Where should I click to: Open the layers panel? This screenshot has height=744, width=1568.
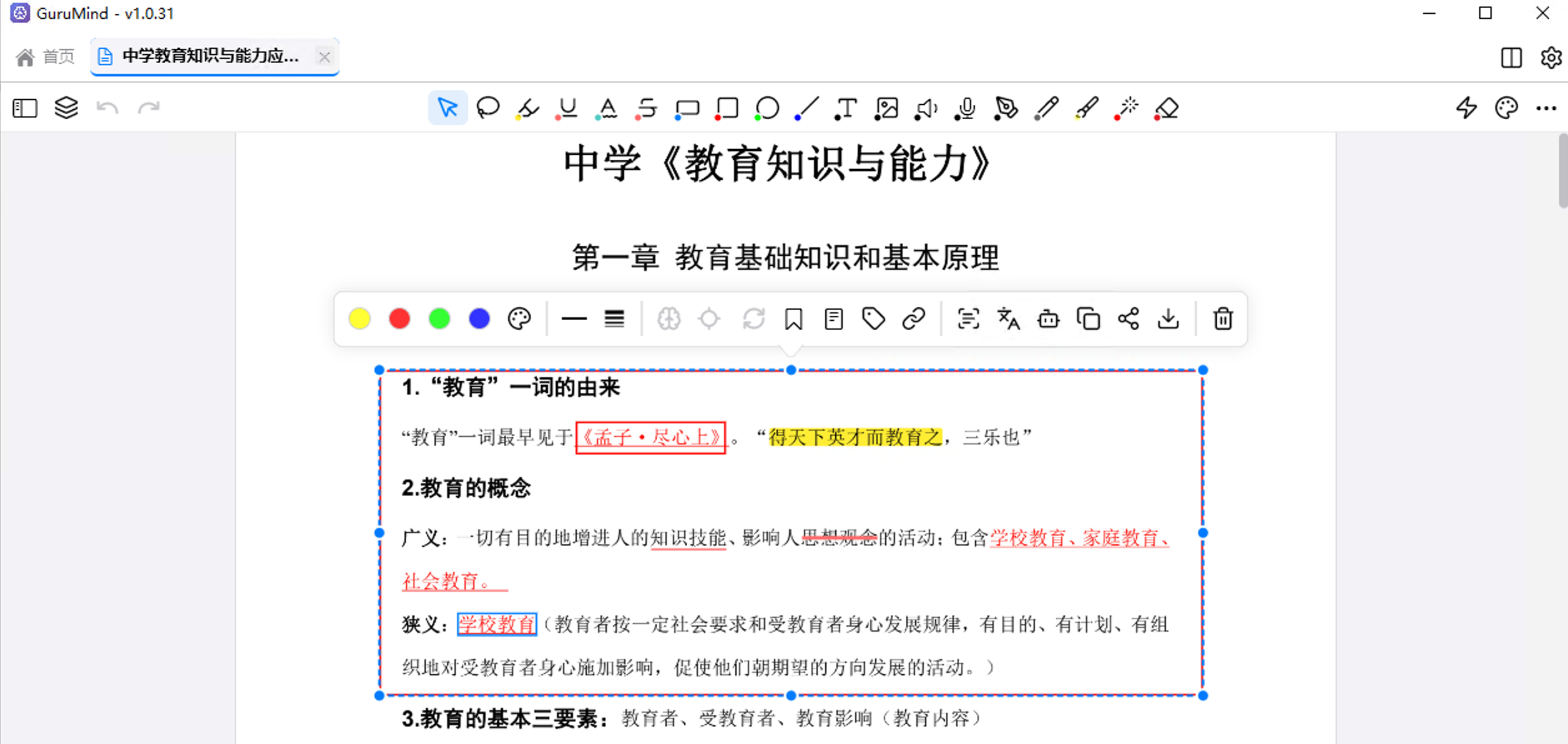(x=66, y=108)
